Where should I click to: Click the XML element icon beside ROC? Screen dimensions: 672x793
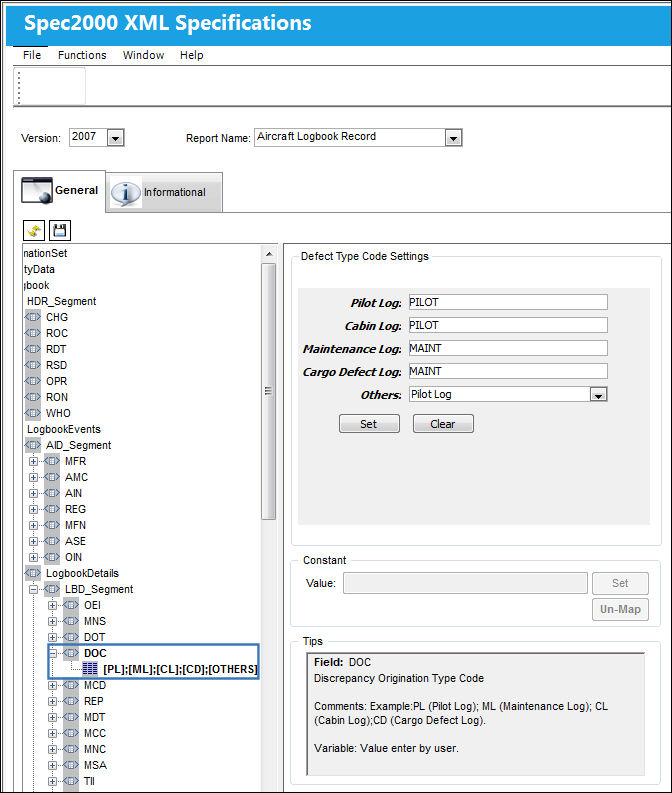coord(33,333)
